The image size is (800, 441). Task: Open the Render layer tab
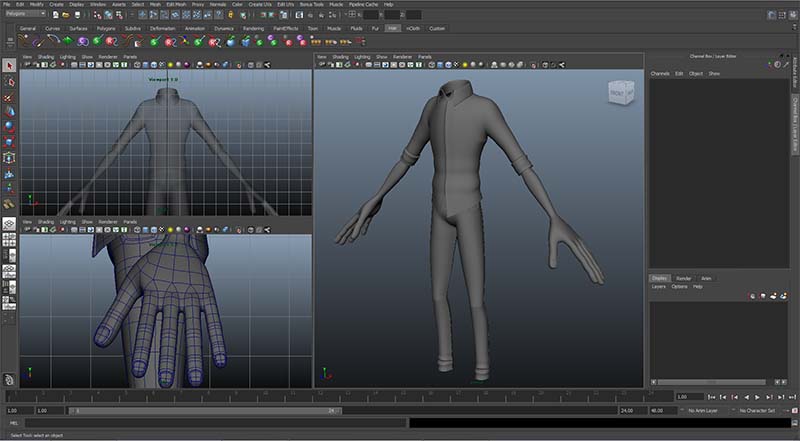tap(684, 278)
